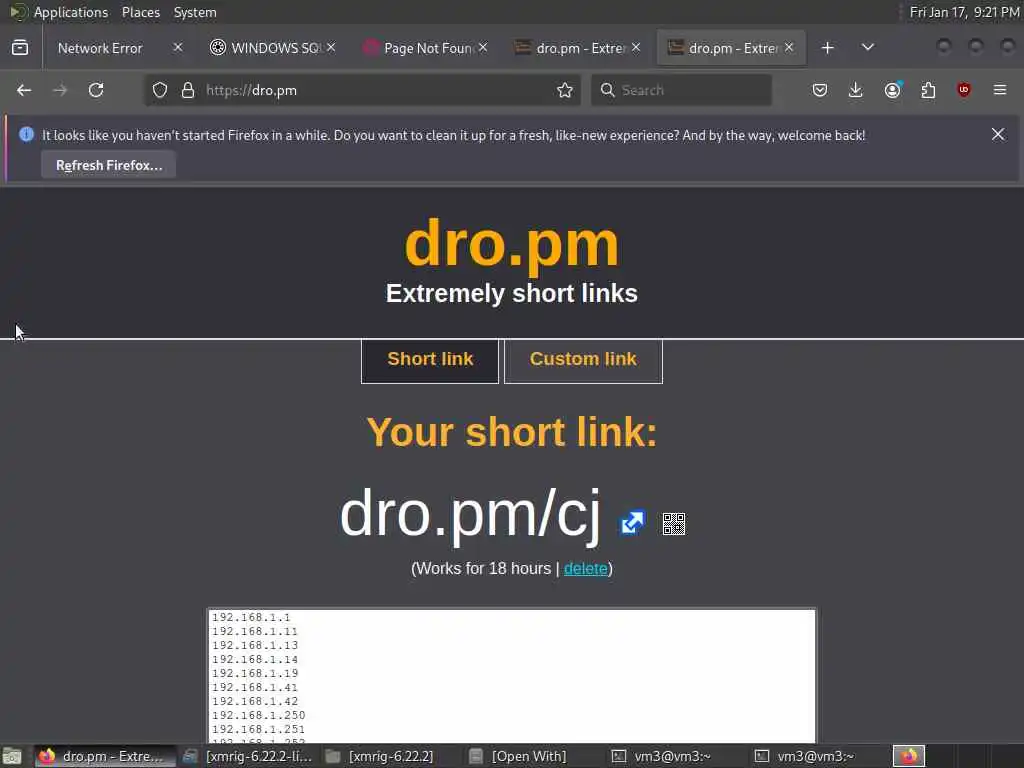1024x768 pixels.
Task: Open the Downloads panel
Action: coord(856,90)
